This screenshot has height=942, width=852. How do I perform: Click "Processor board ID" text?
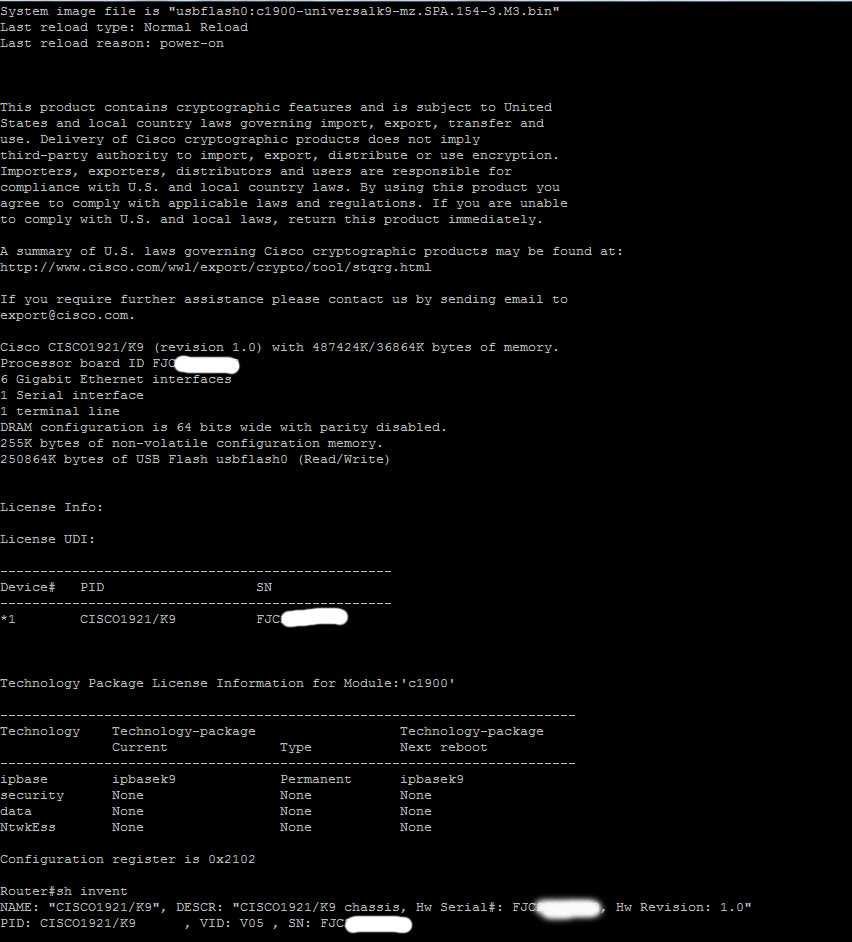(72, 363)
